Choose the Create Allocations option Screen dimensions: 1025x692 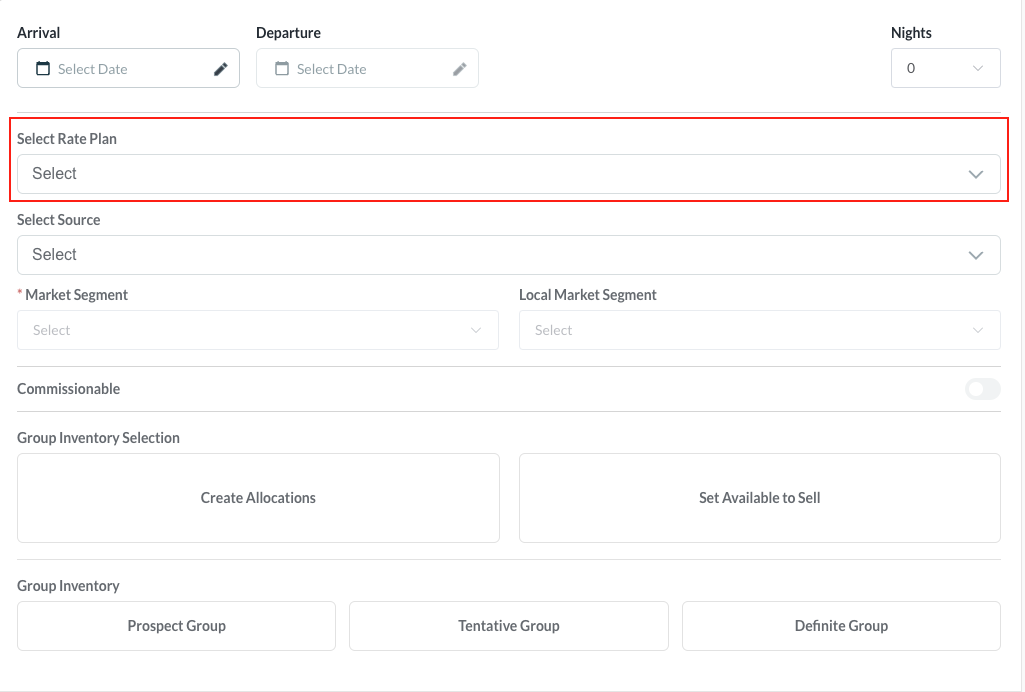[258, 498]
